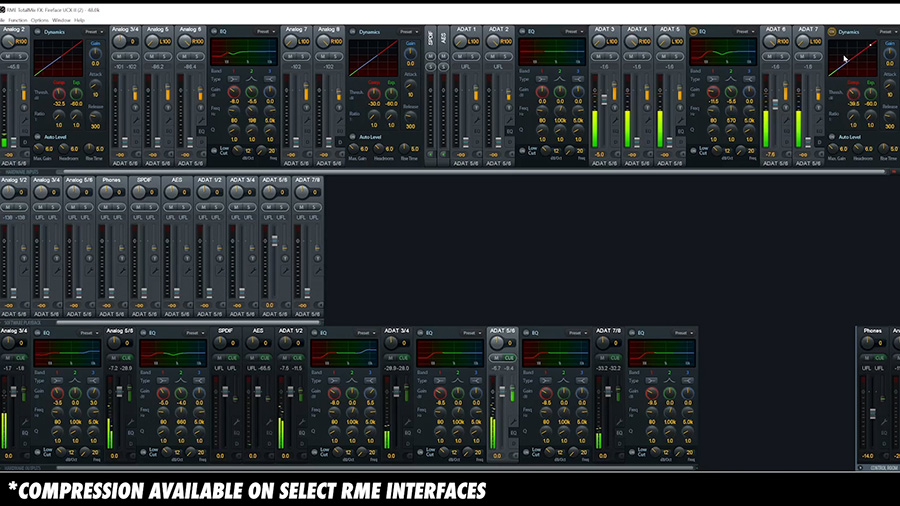Open the Function menu
This screenshot has height=506, width=900.
(18, 20)
